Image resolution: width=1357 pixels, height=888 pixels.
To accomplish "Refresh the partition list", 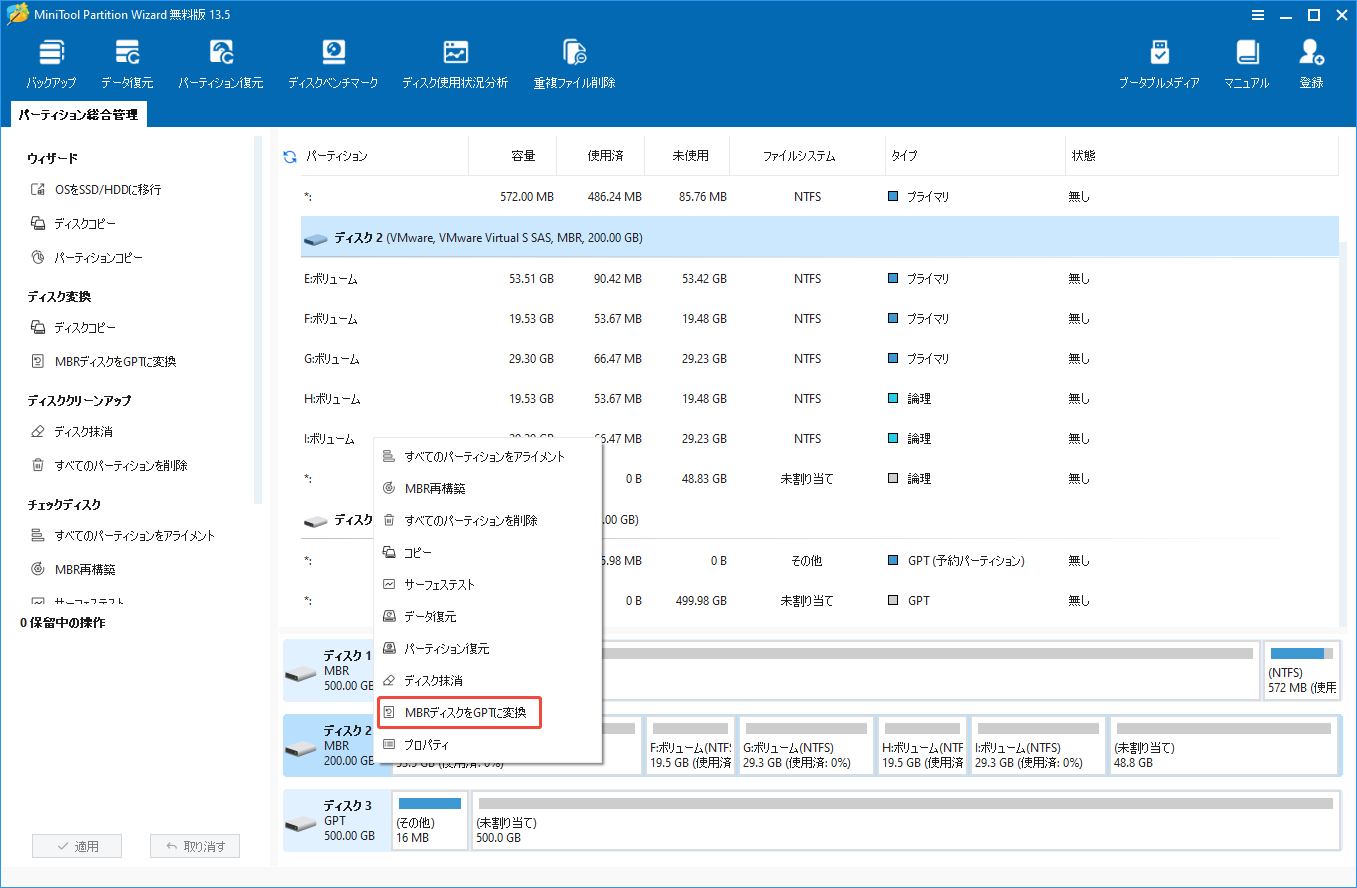I will tap(290, 155).
